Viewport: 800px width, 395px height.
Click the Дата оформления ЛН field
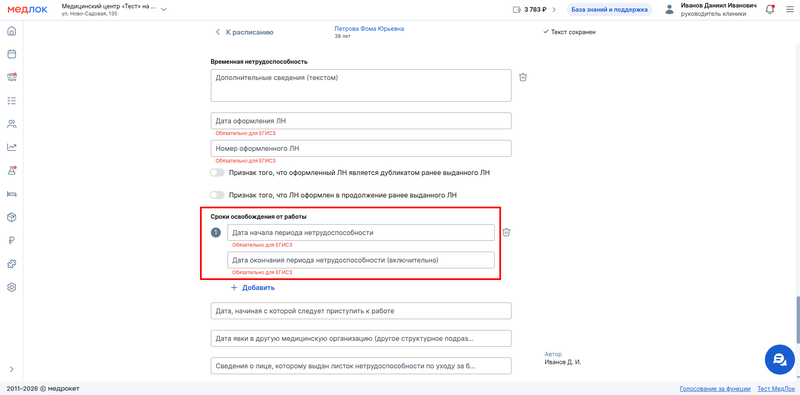[361, 121]
